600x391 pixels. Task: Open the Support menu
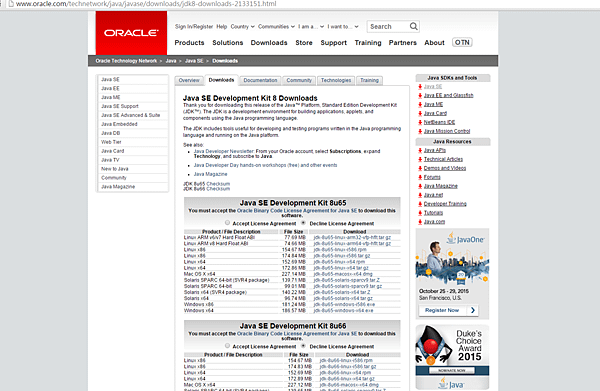pos(334,43)
